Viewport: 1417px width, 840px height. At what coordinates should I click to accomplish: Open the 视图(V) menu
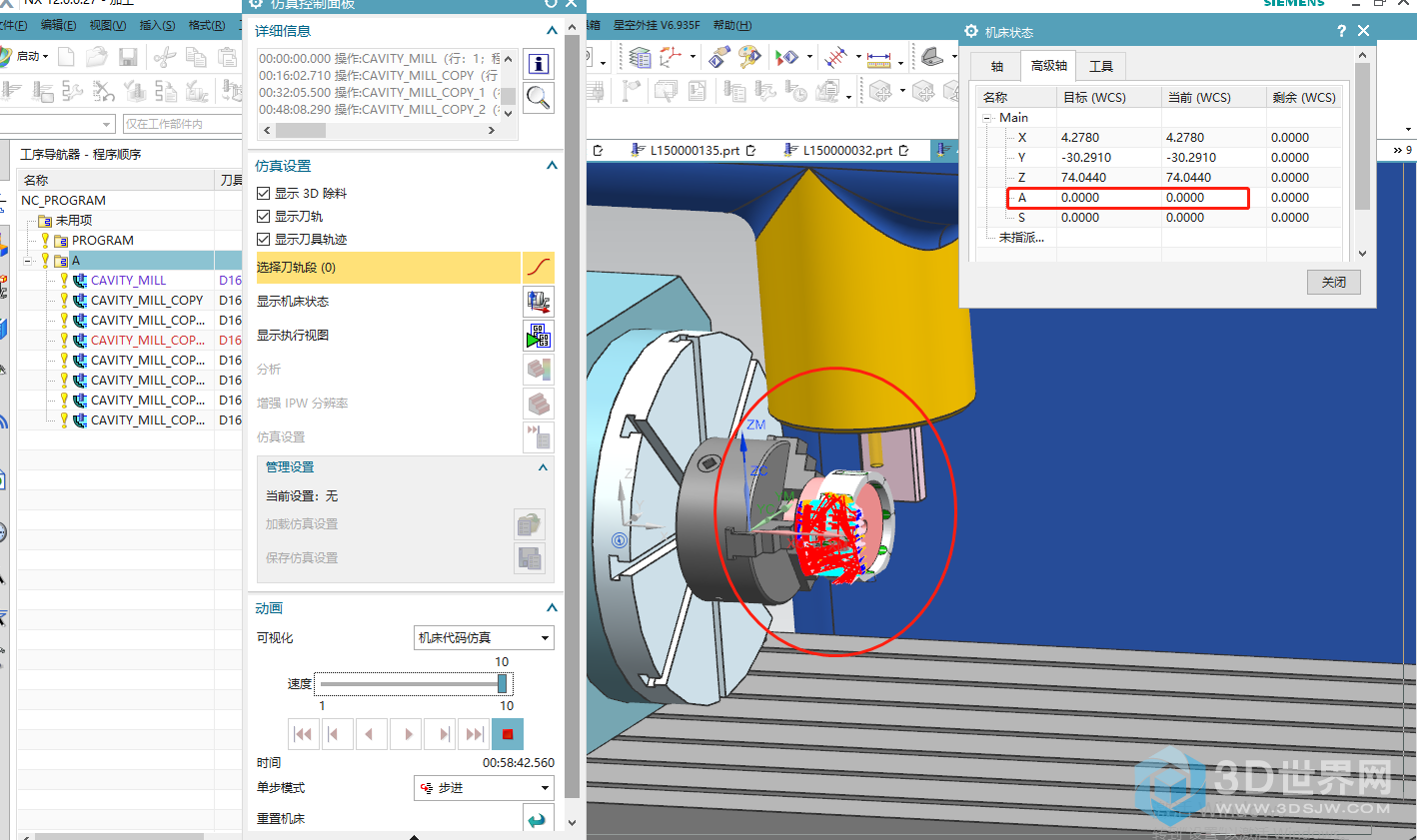point(108,25)
